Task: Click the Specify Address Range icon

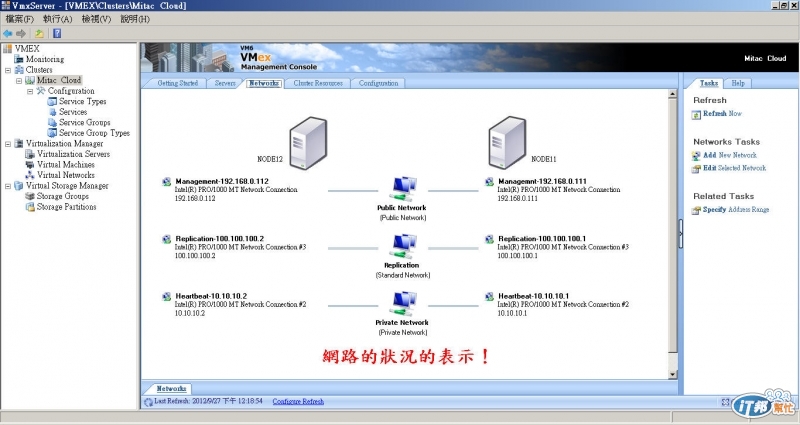Action: [x=696, y=210]
